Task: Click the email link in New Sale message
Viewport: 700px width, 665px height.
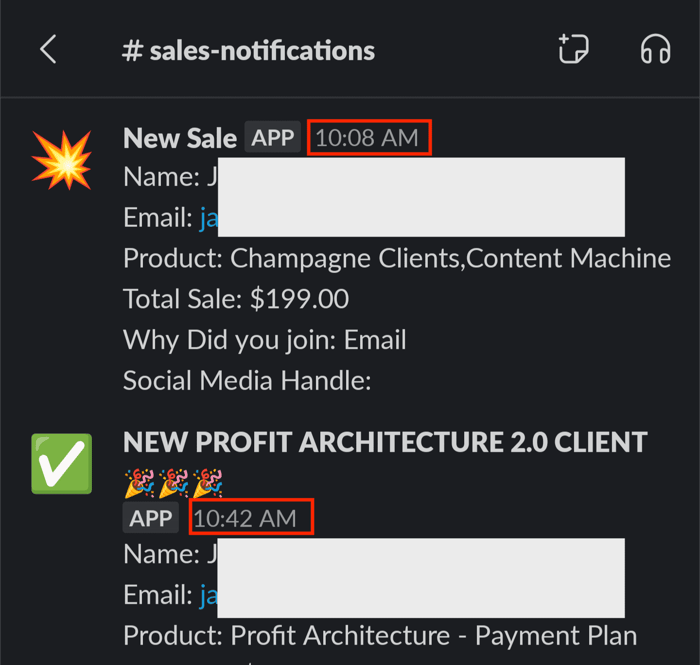Action: click(x=208, y=218)
